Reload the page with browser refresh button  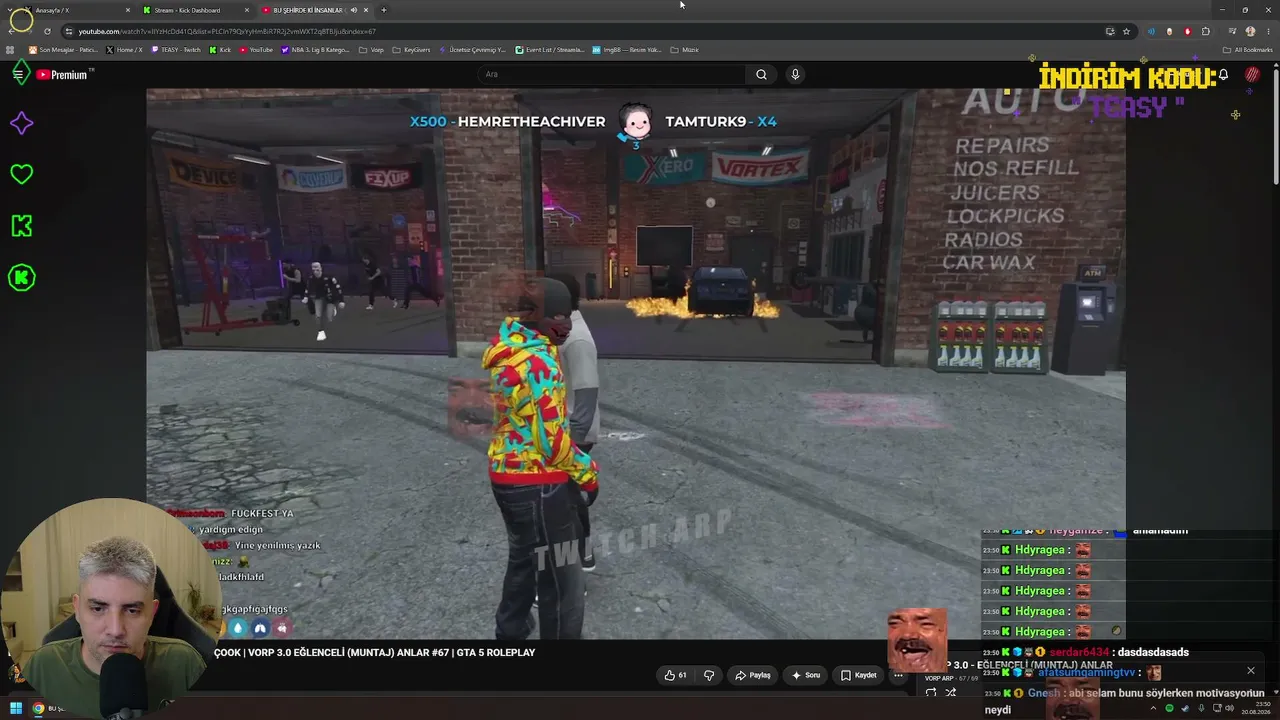[47, 31]
